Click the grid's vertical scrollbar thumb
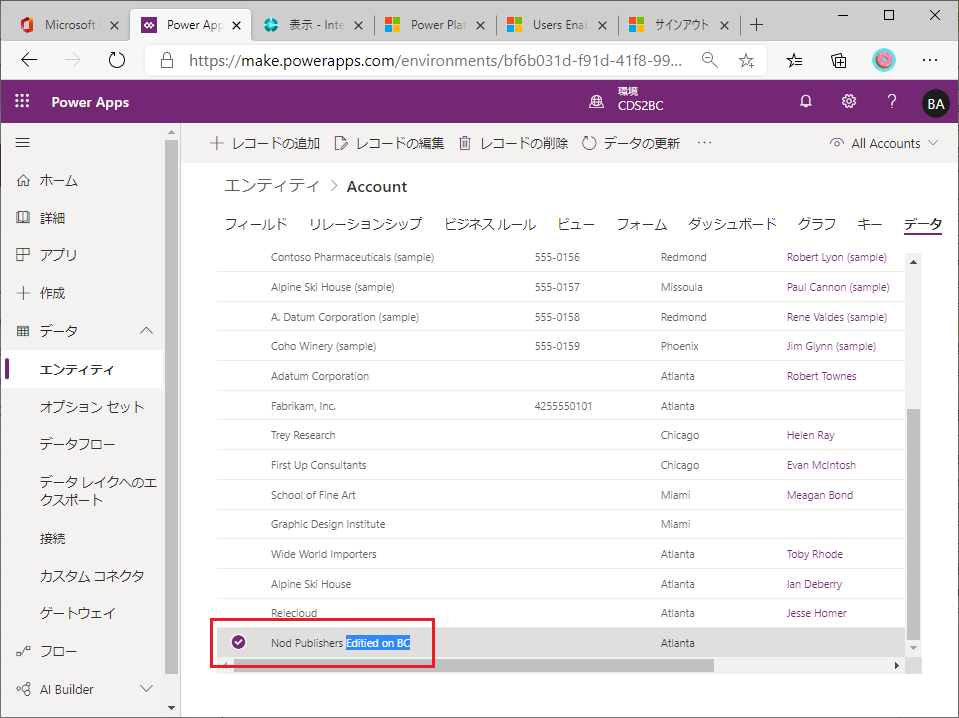959x718 pixels. pyautogui.click(x=913, y=524)
